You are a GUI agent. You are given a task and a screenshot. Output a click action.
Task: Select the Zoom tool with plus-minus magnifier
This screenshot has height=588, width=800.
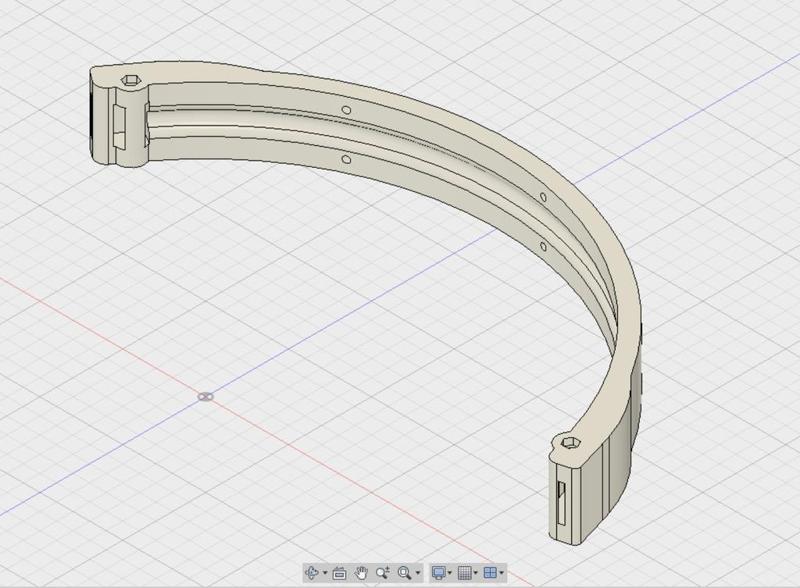coord(383,572)
